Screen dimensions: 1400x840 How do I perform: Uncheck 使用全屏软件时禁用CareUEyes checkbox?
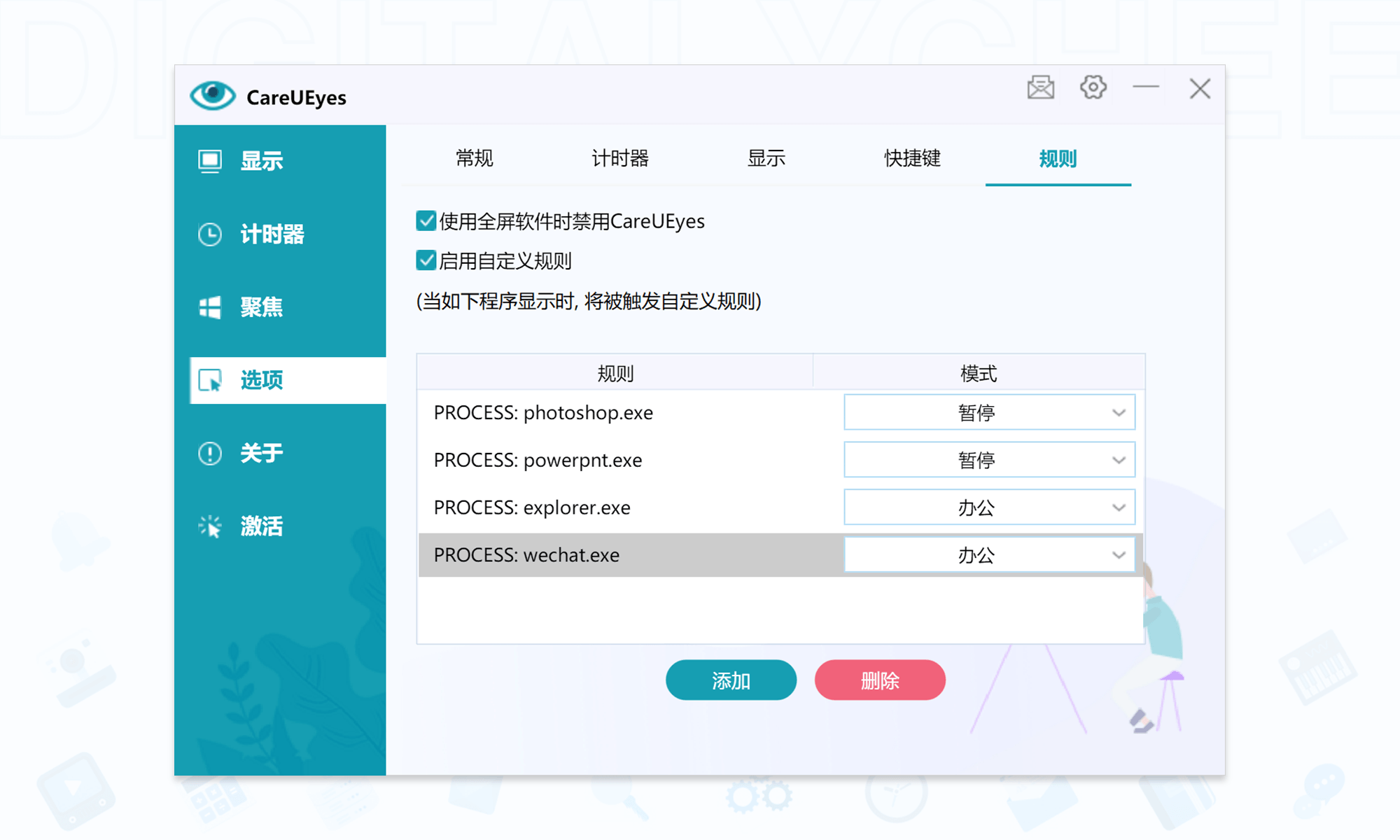tap(426, 221)
